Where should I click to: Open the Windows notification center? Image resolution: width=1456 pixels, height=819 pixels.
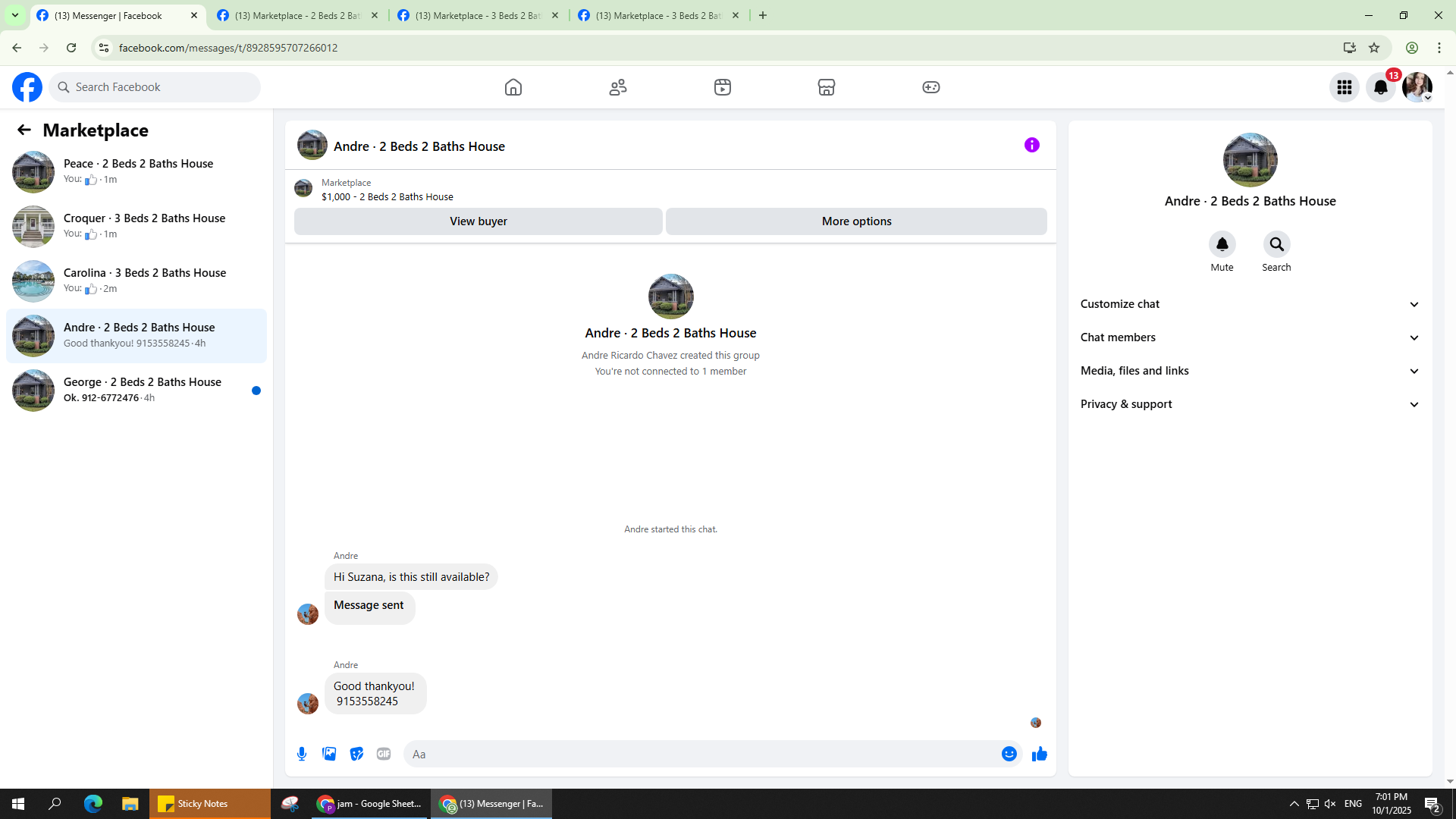tap(1432, 804)
